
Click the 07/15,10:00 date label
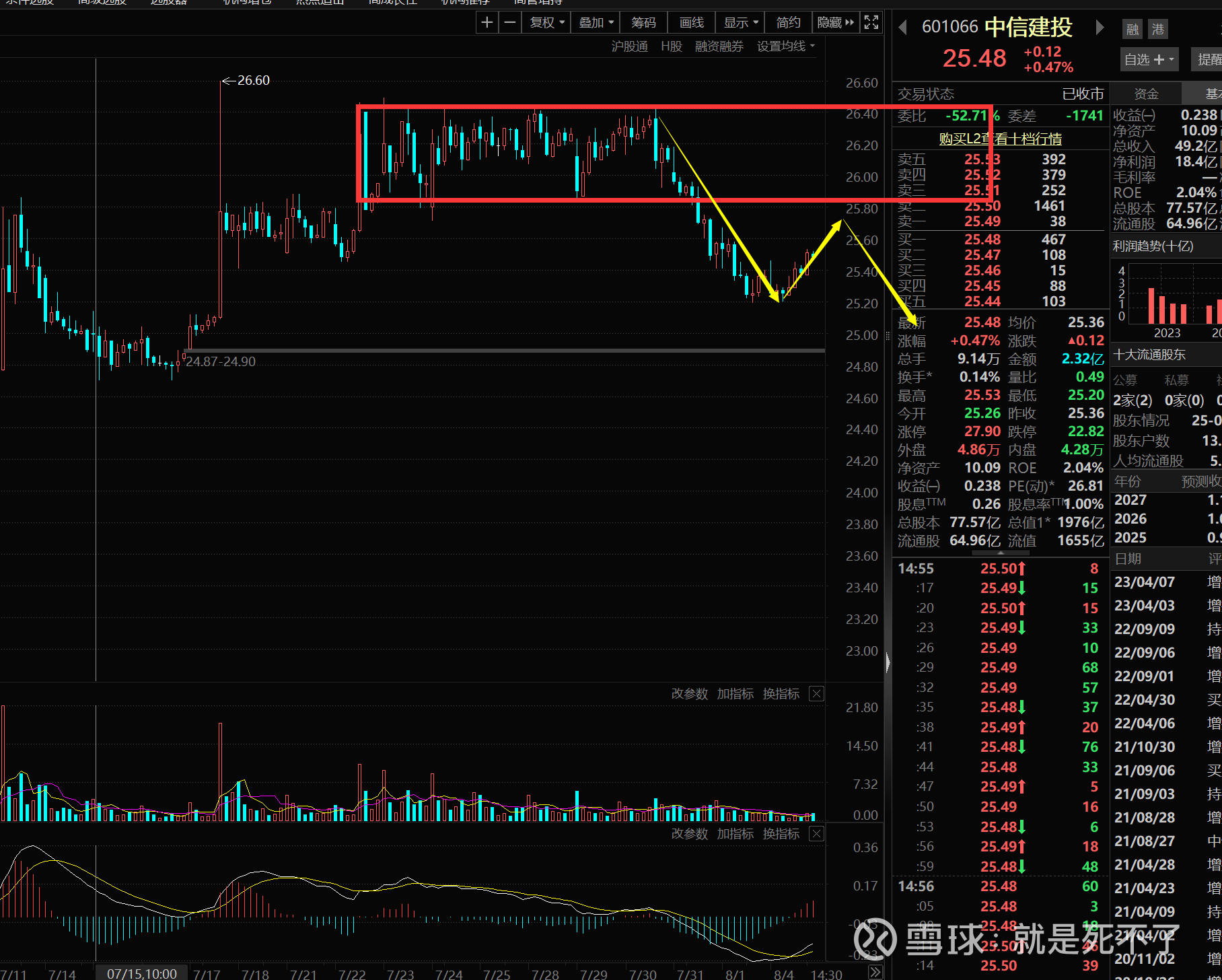tap(142, 973)
